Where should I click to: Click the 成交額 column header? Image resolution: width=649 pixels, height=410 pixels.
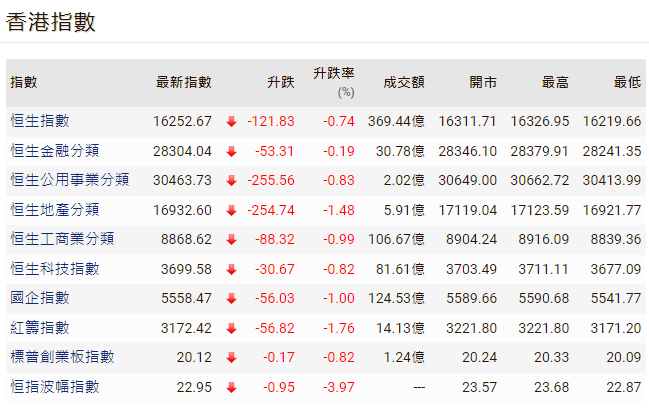[x=404, y=82]
